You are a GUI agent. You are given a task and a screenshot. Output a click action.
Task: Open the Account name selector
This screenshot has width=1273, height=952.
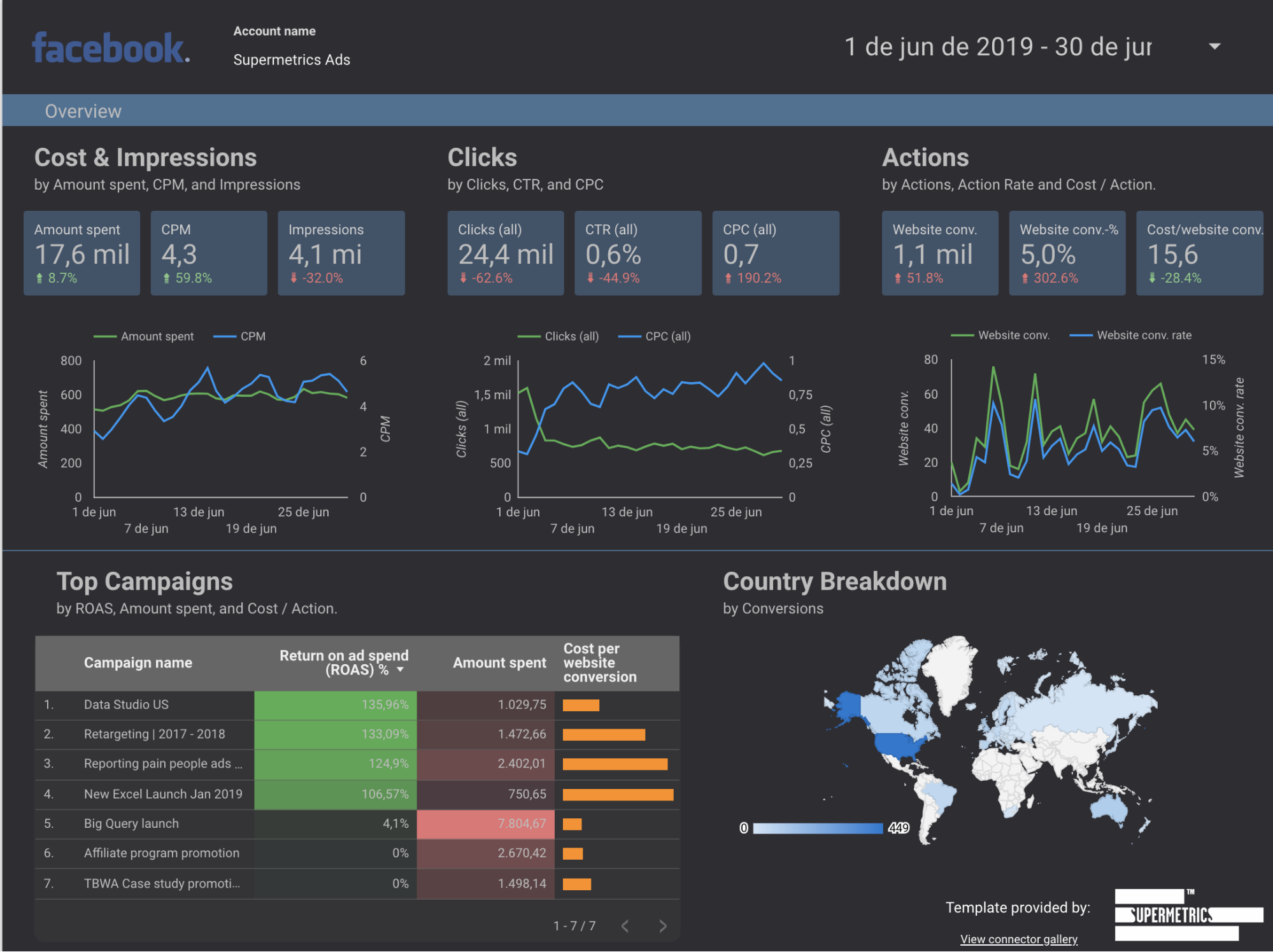coord(292,60)
